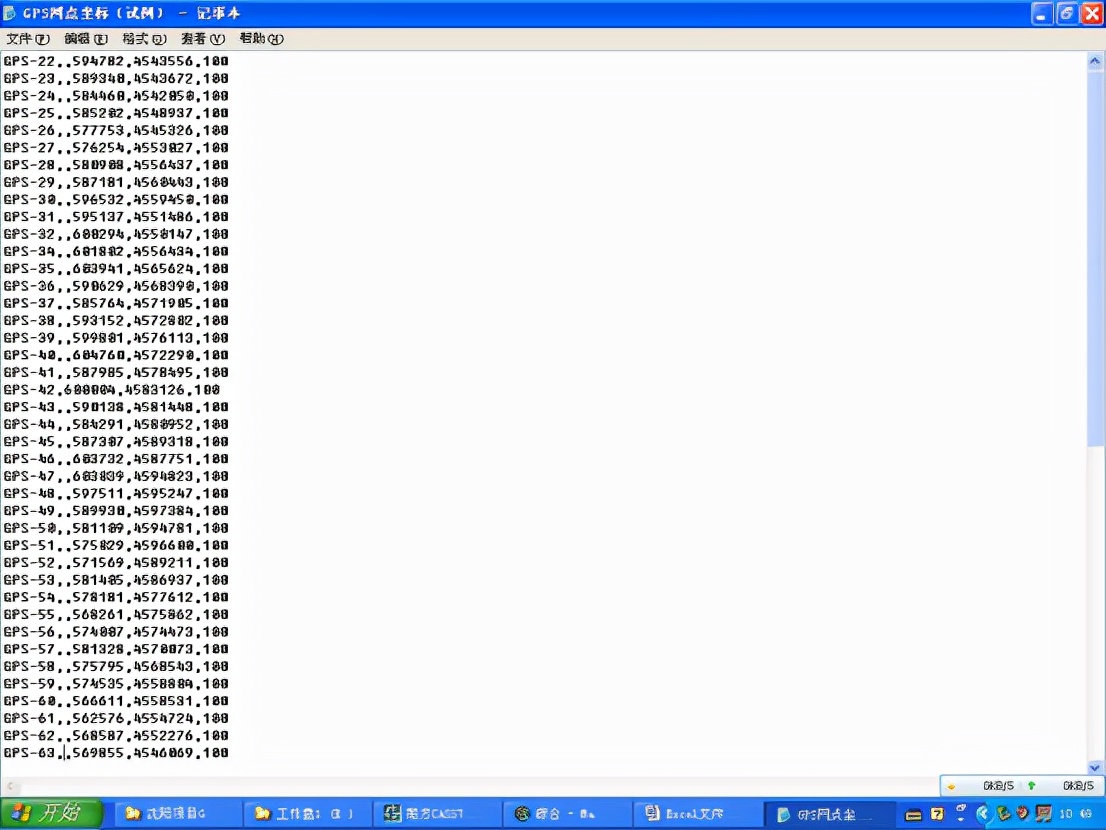Viewport: 1106px width, 830px height.
Task: Open the 格式 (Format) menu
Action: [x=145, y=39]
